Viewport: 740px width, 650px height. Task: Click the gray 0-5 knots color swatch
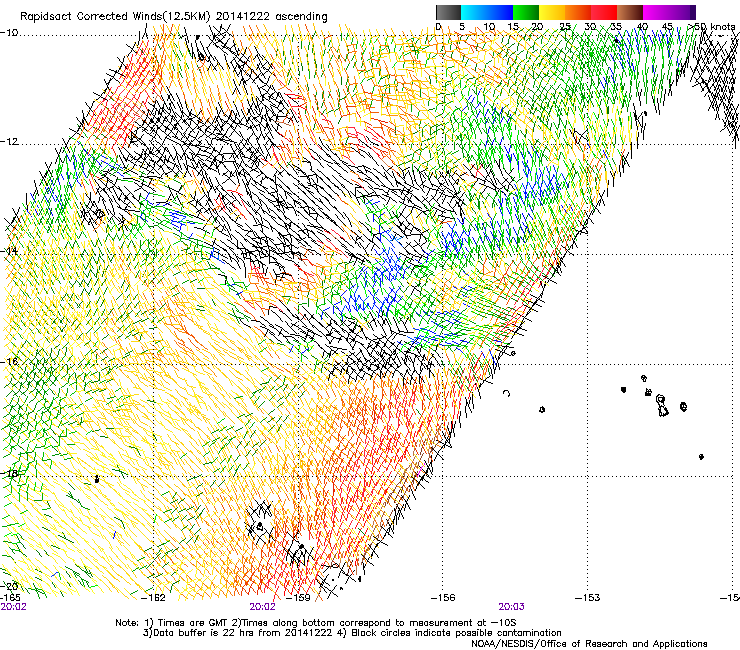pos(448,12)
